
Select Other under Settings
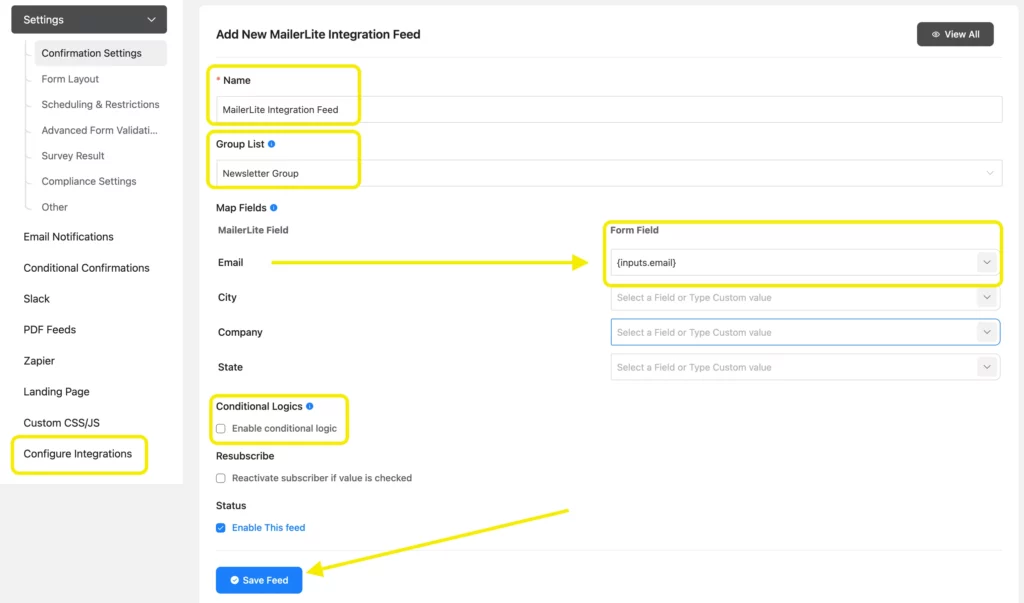(54, 207)
